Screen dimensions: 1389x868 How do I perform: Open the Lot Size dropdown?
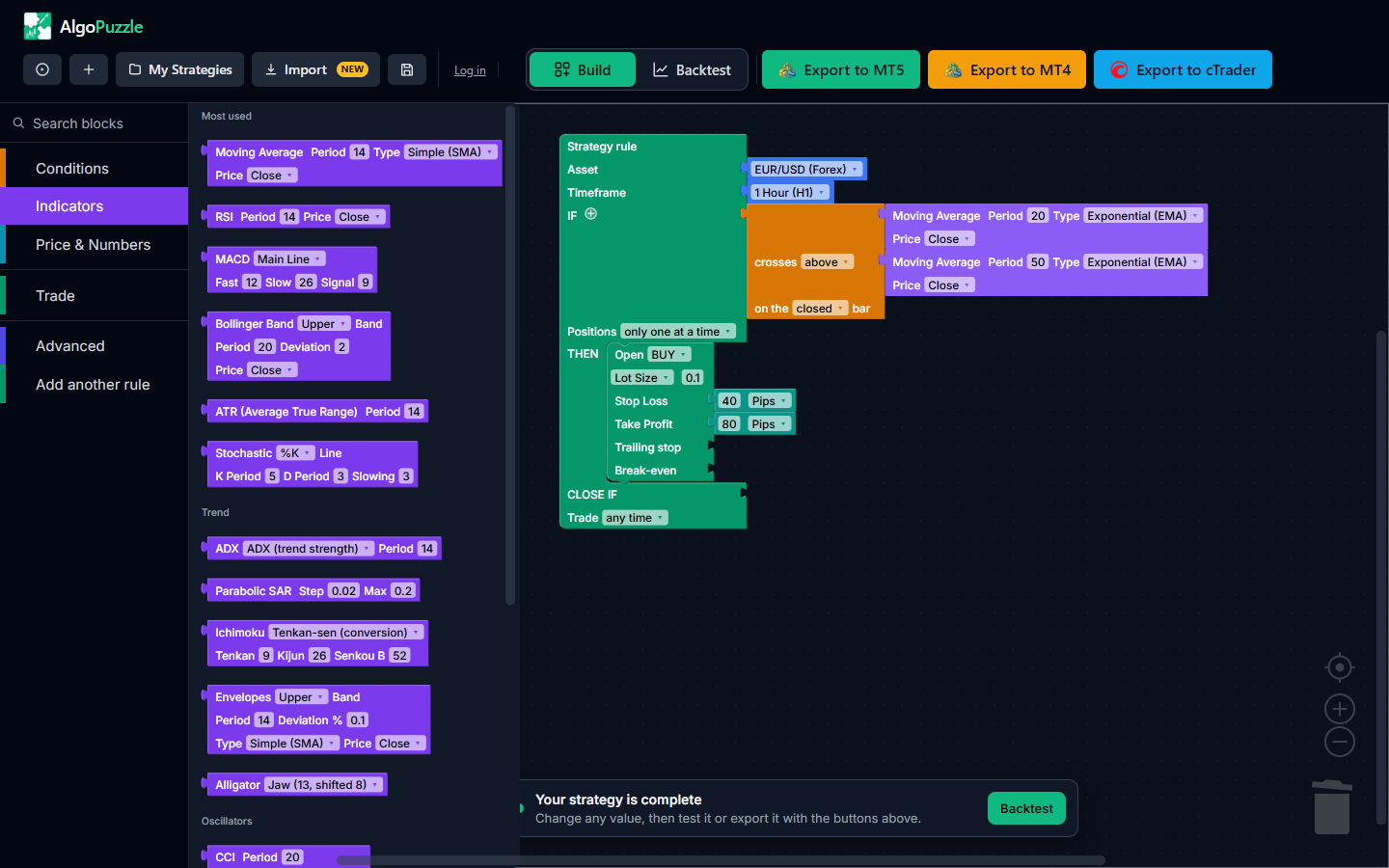642,377
